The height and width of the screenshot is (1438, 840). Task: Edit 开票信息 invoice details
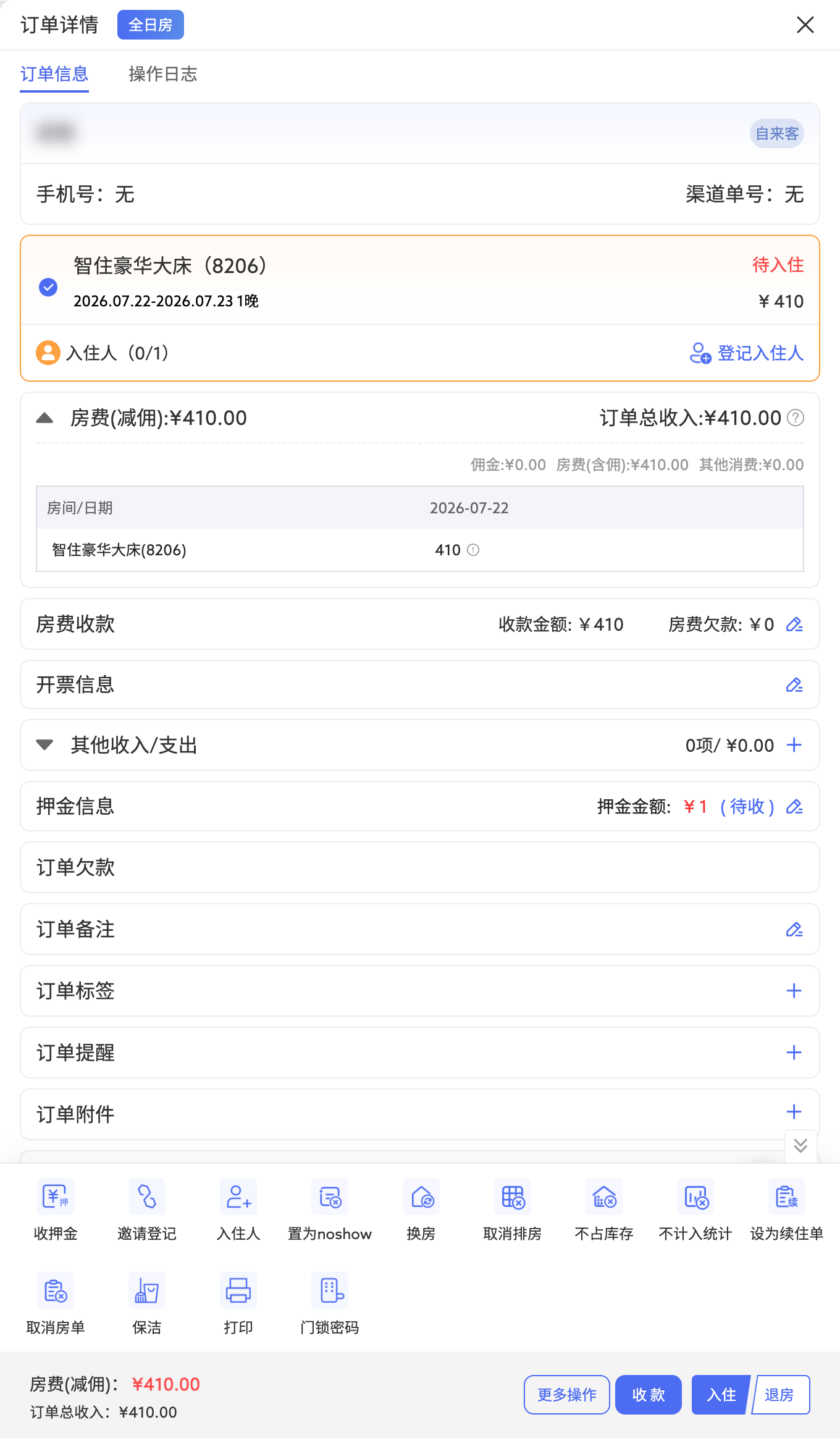(794, 685)
